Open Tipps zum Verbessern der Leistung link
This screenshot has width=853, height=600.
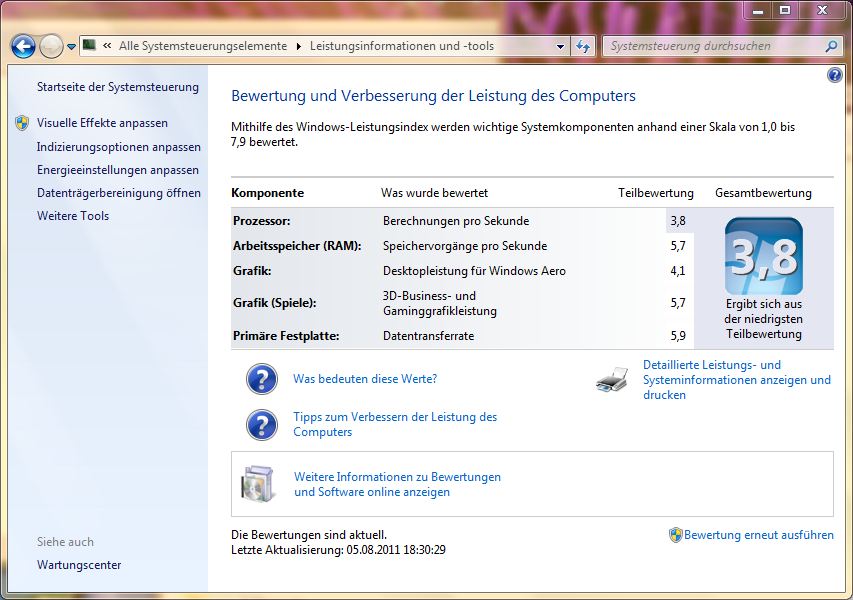coord(395,424)
